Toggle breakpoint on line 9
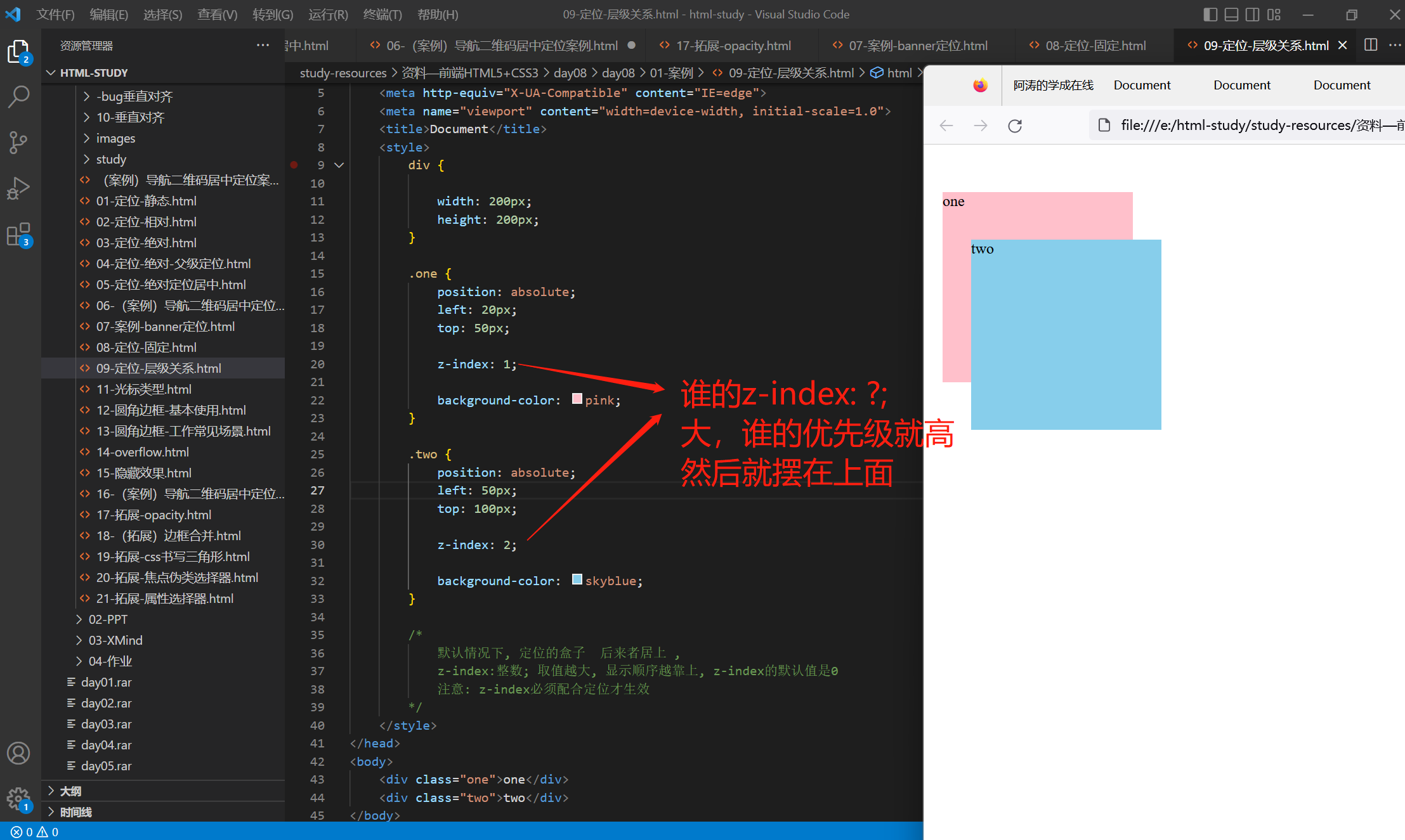The image size is (1405, 840). tap(294, 165)
